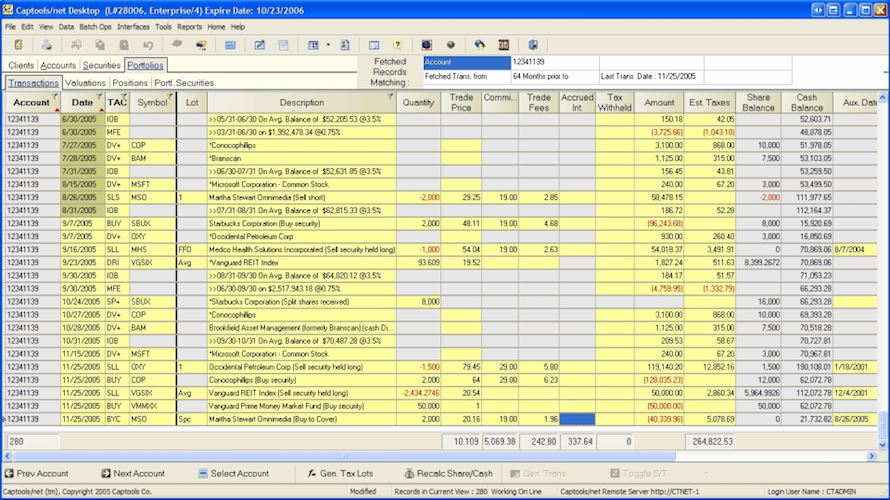Click the Select Account button
The image size is (890, 500).
(233, 473)
